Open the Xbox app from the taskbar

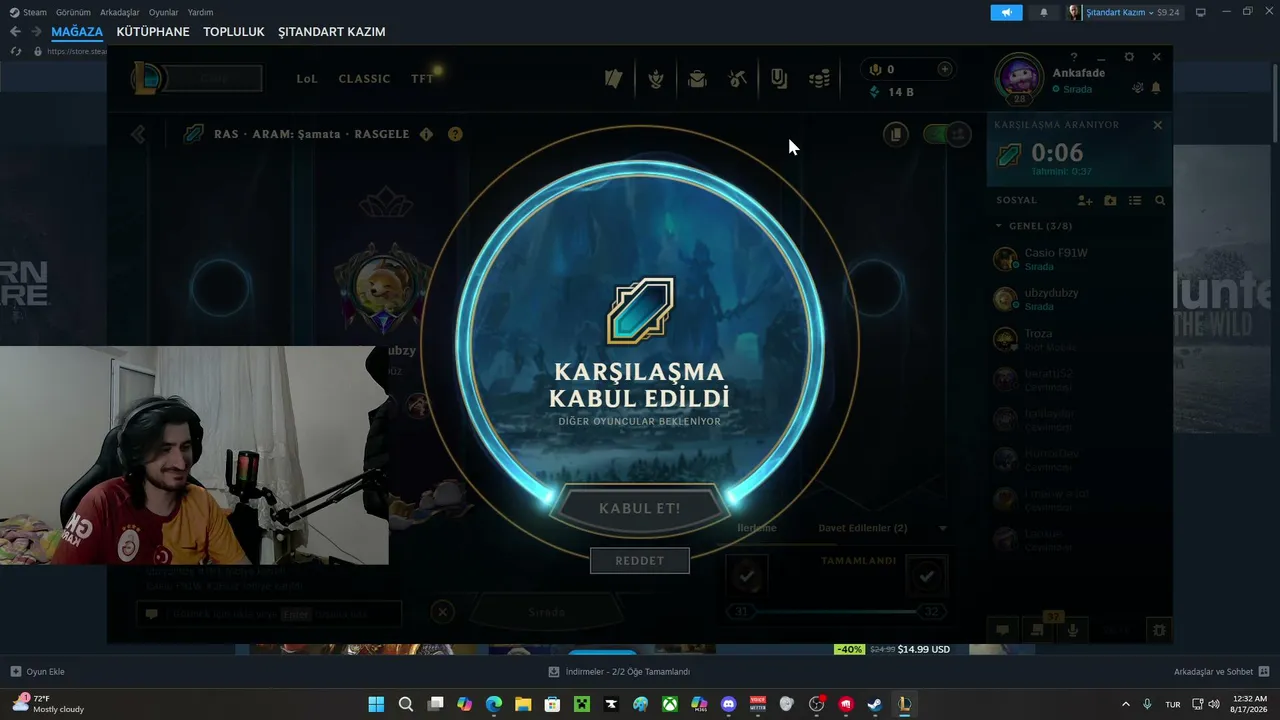point(670,704)
